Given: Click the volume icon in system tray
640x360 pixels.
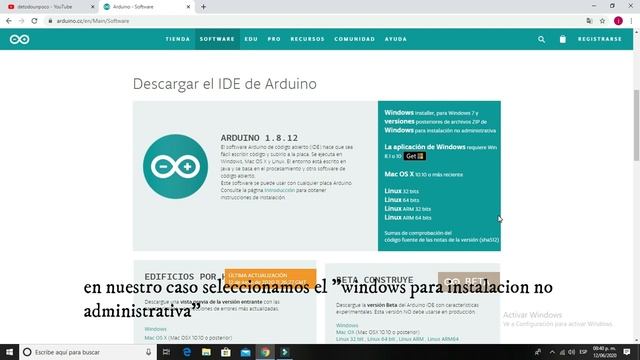Looking at the screenshot, I should [571, 352].
